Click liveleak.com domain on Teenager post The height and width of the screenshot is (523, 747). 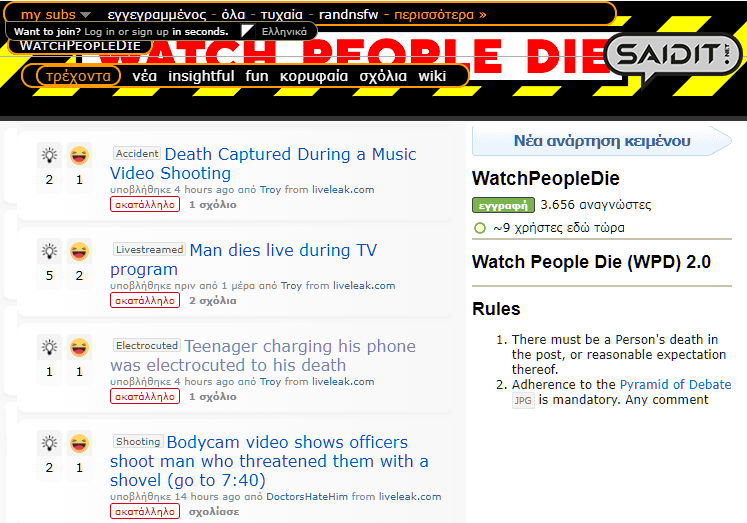343,382
